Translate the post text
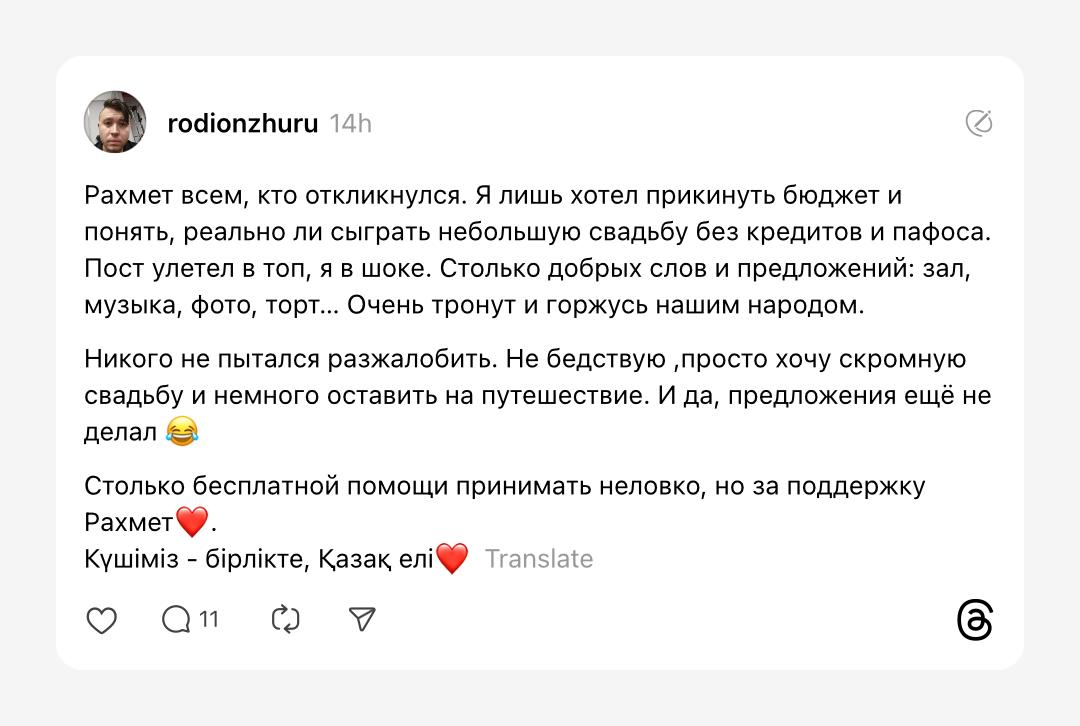 539,559
